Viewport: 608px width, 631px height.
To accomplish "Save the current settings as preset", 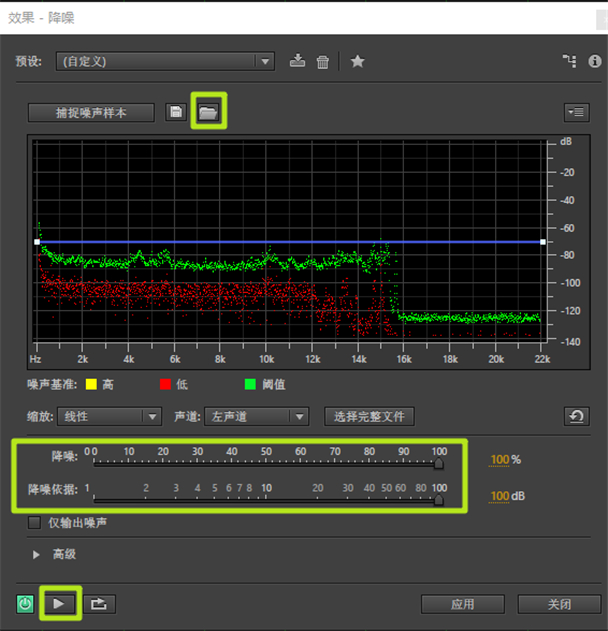I will [x=297, y=61].
